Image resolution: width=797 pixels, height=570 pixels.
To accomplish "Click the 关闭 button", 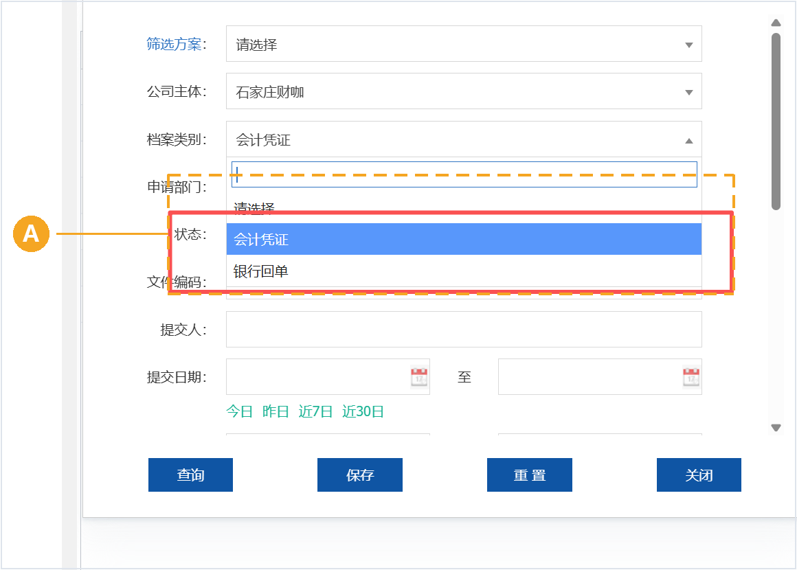I will 699,475.
